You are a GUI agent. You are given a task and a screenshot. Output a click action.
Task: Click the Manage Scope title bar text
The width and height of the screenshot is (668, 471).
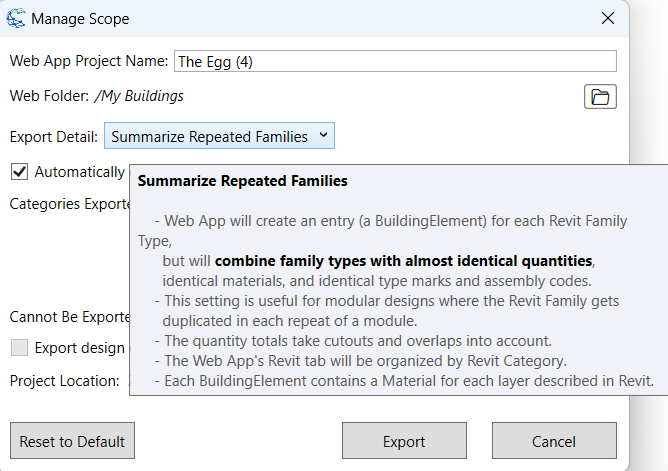point(80,18)
